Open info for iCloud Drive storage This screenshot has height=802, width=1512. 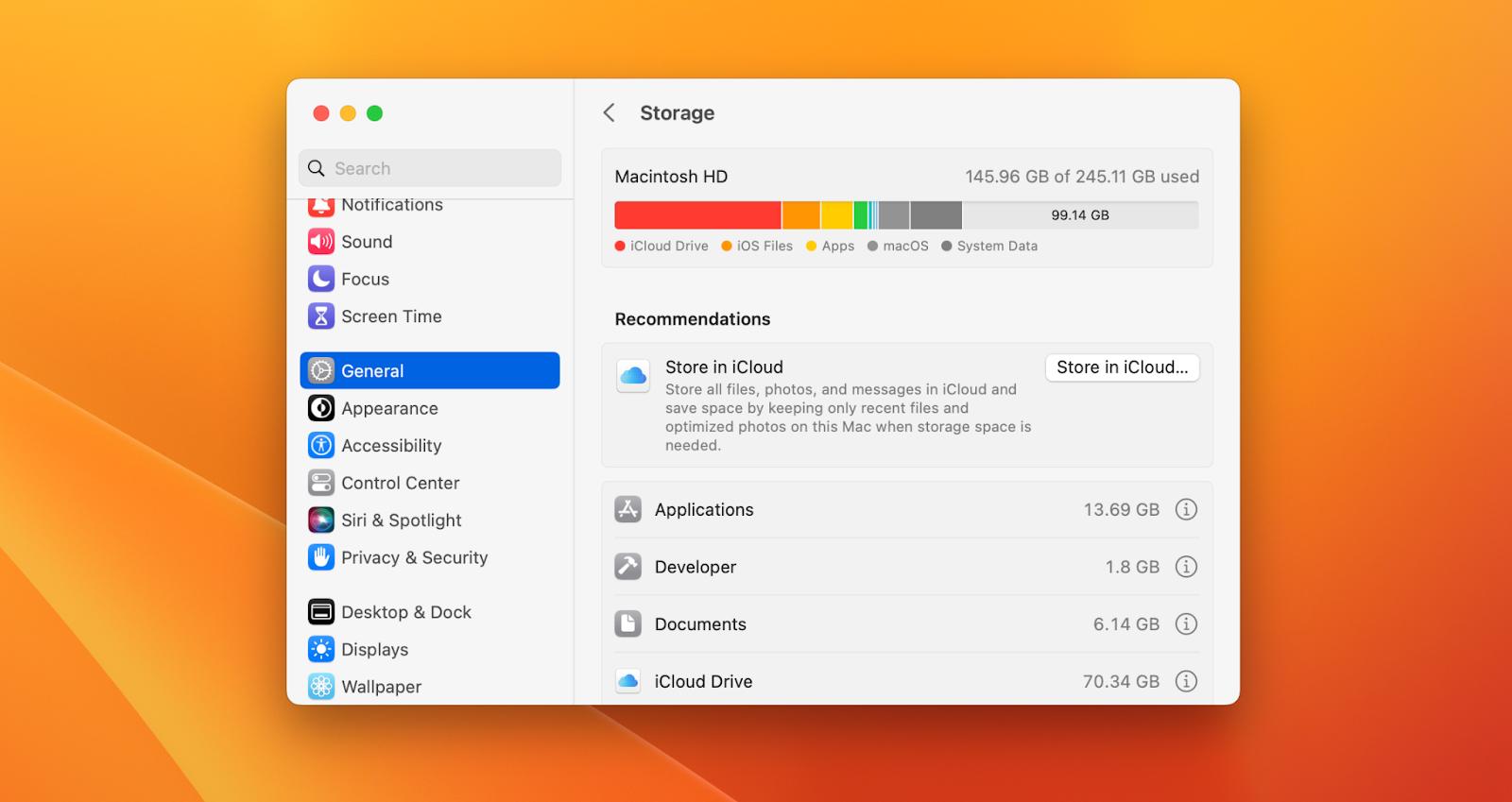coord(1186,681)
